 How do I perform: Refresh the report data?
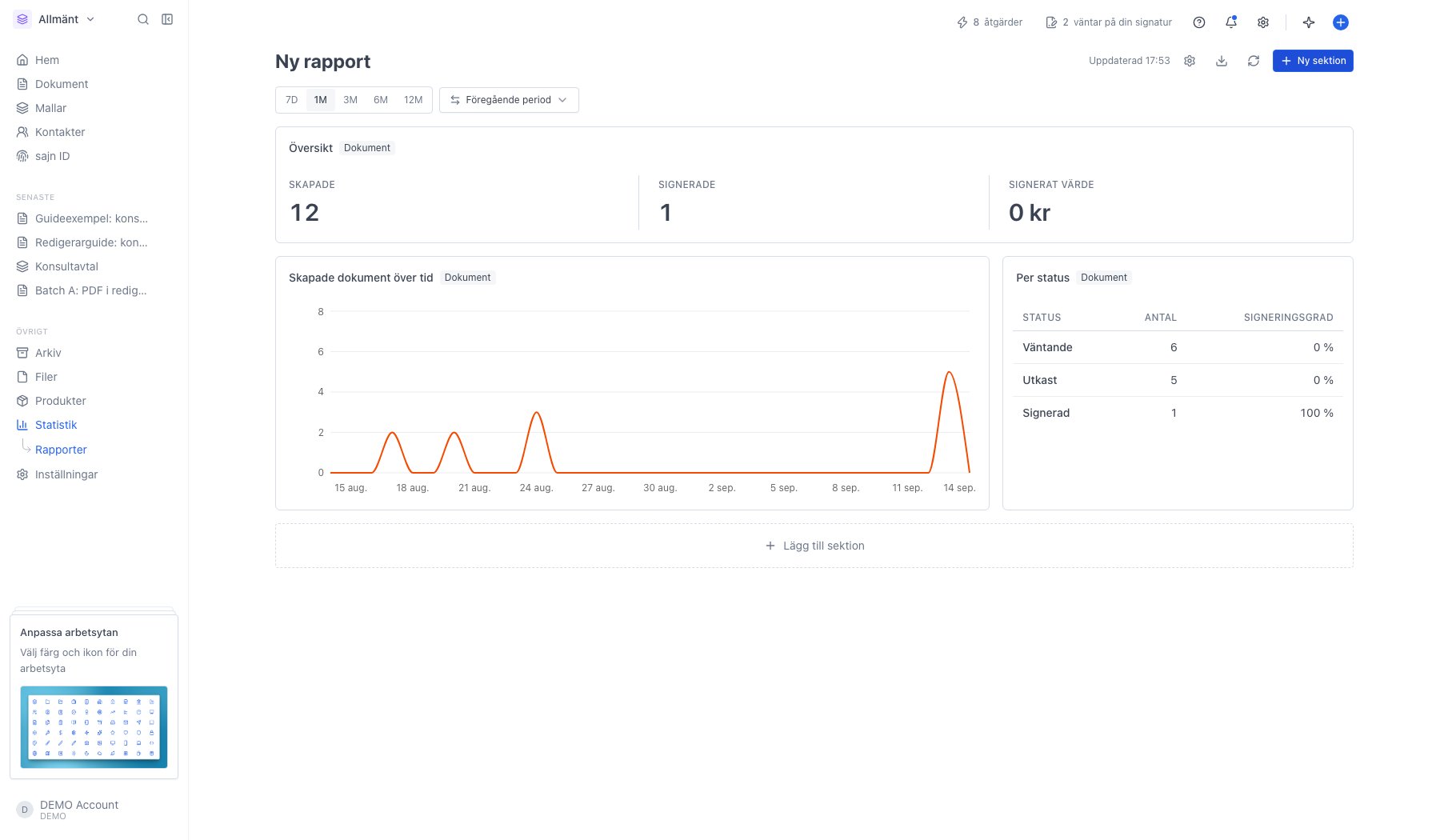(1254, 61)
